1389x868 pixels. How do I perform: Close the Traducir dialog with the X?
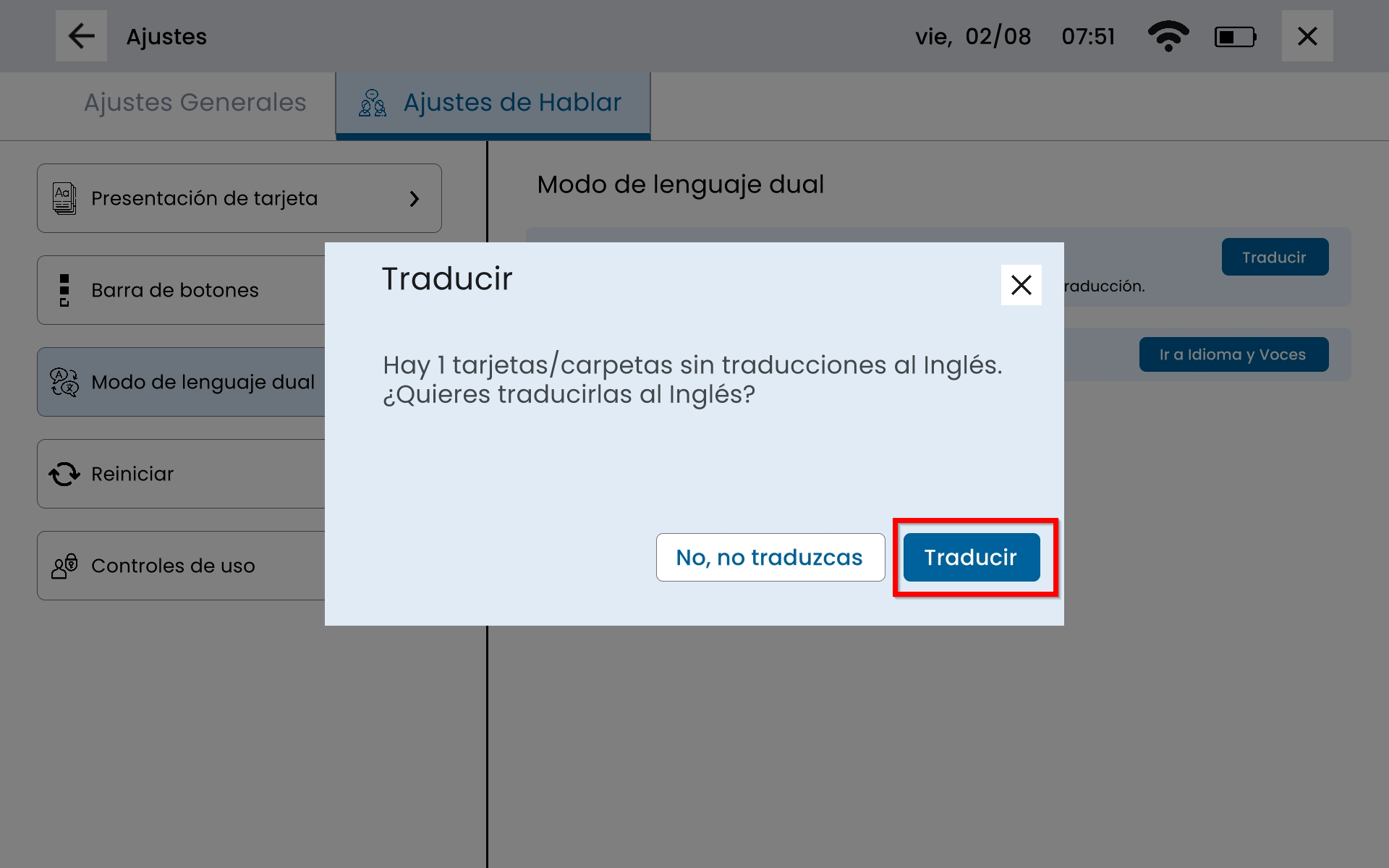[x=1021, y=285]
